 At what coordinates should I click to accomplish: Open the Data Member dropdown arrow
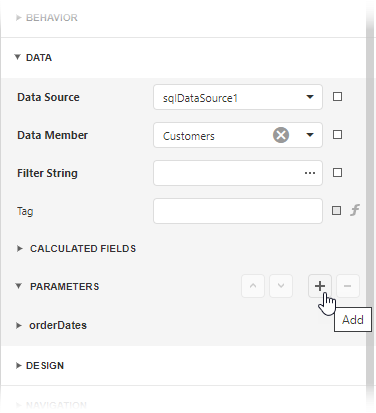tap(310, 135)
